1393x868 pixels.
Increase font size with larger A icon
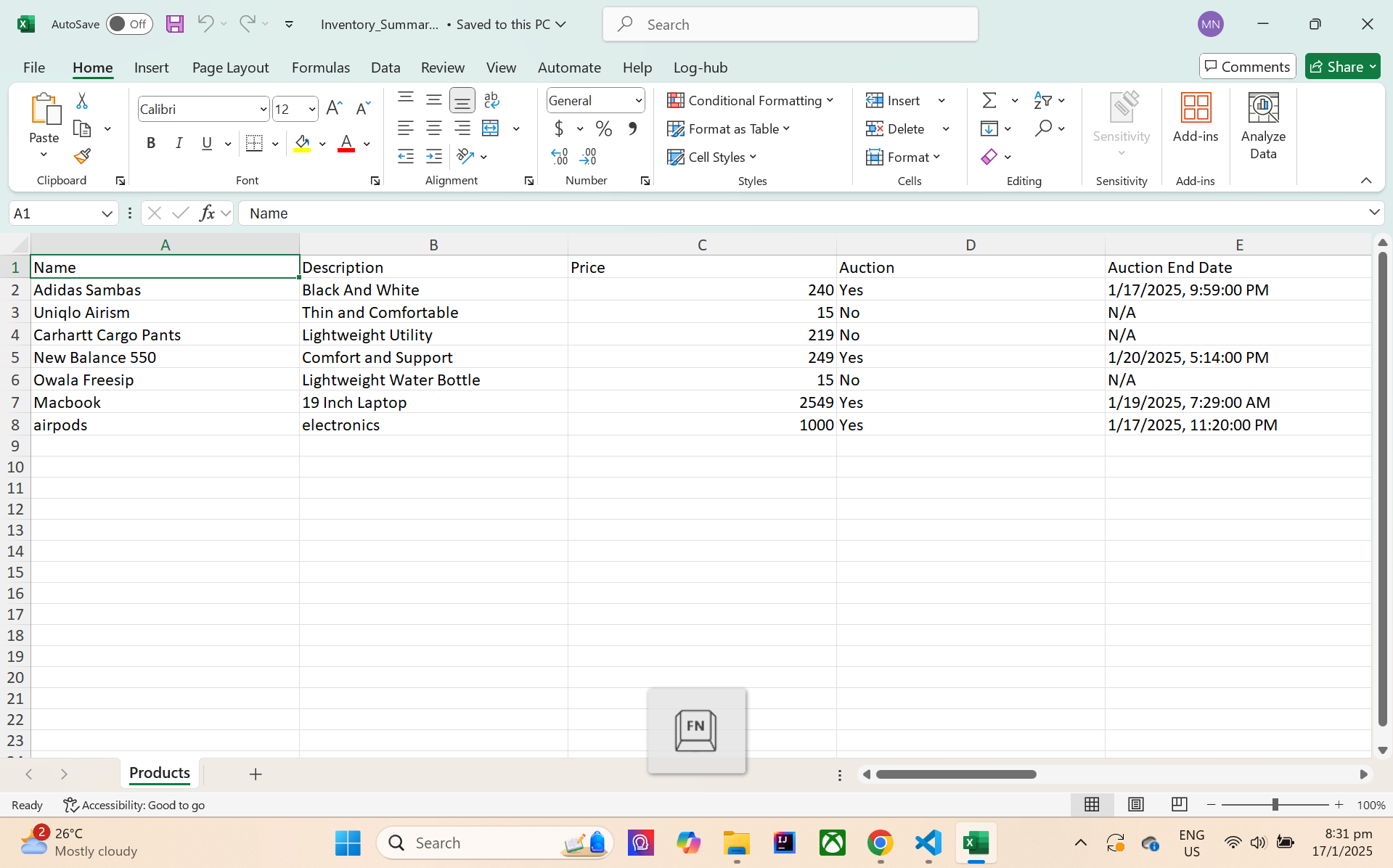pyautogui.click(x=334, y=109)
